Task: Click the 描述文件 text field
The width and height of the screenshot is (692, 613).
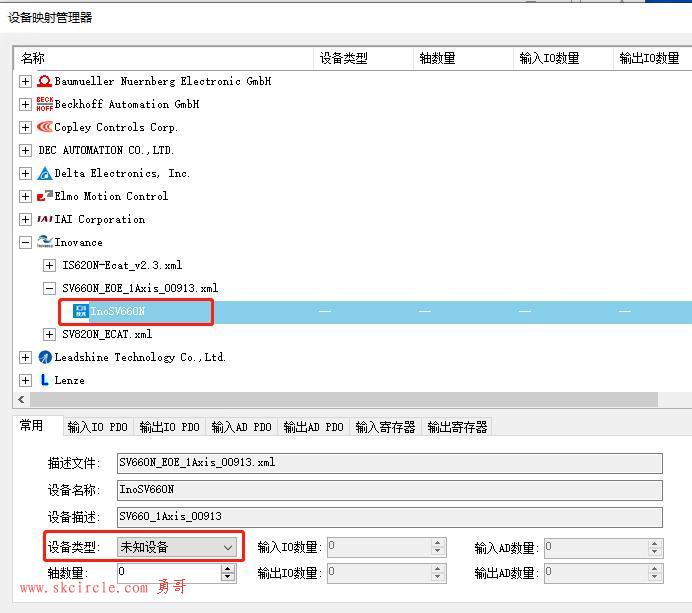Action: click(x=390, y=463)
